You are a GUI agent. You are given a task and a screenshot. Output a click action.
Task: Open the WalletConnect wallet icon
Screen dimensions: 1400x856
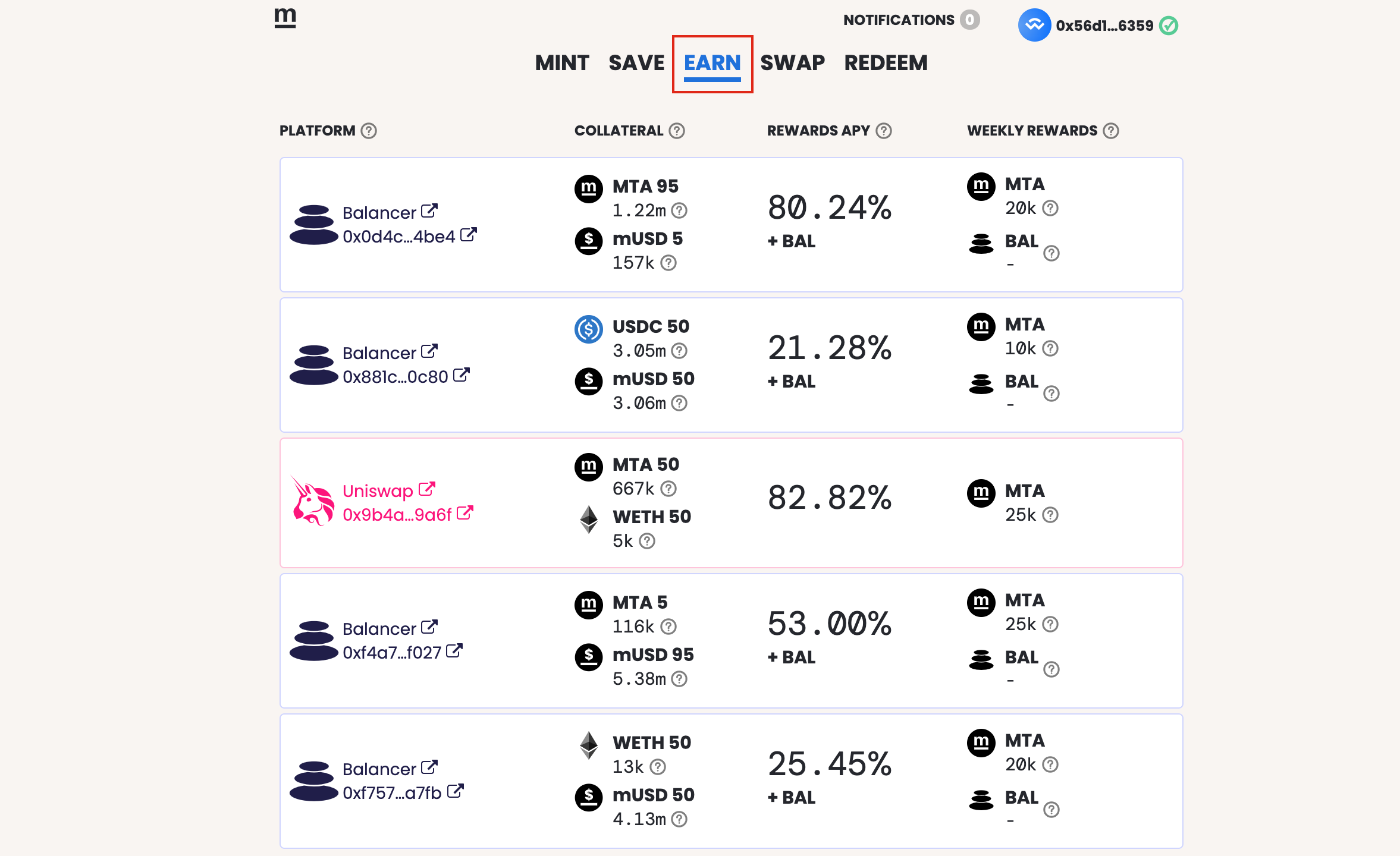(x=1034, y=25)
